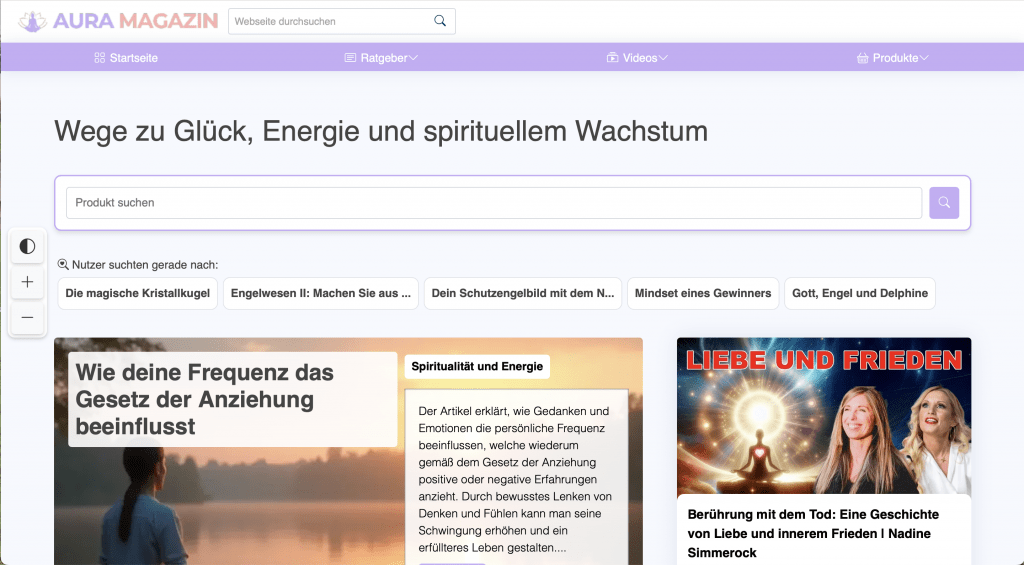The width and height of the screenshot is (1024, 565).
Task: Click the magnifier icon in website search
Action: tap(440, 21)
